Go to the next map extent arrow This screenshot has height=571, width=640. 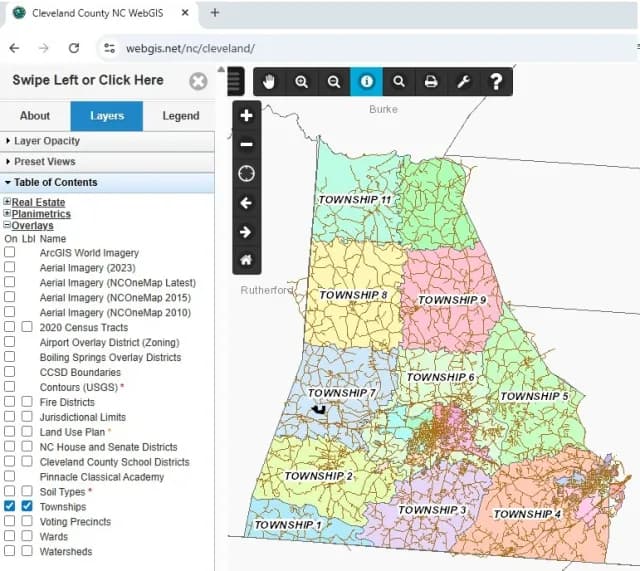click(x=247, y=232)
